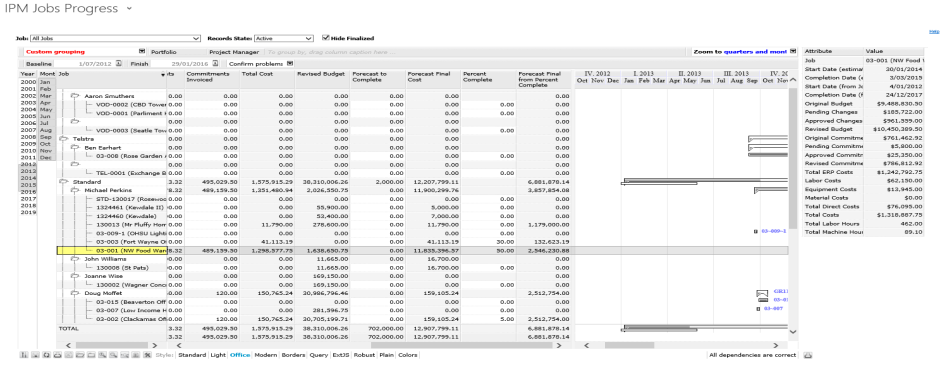
Task: Collapse the Michael Perkins tree group
Action: tap(75, 190)
